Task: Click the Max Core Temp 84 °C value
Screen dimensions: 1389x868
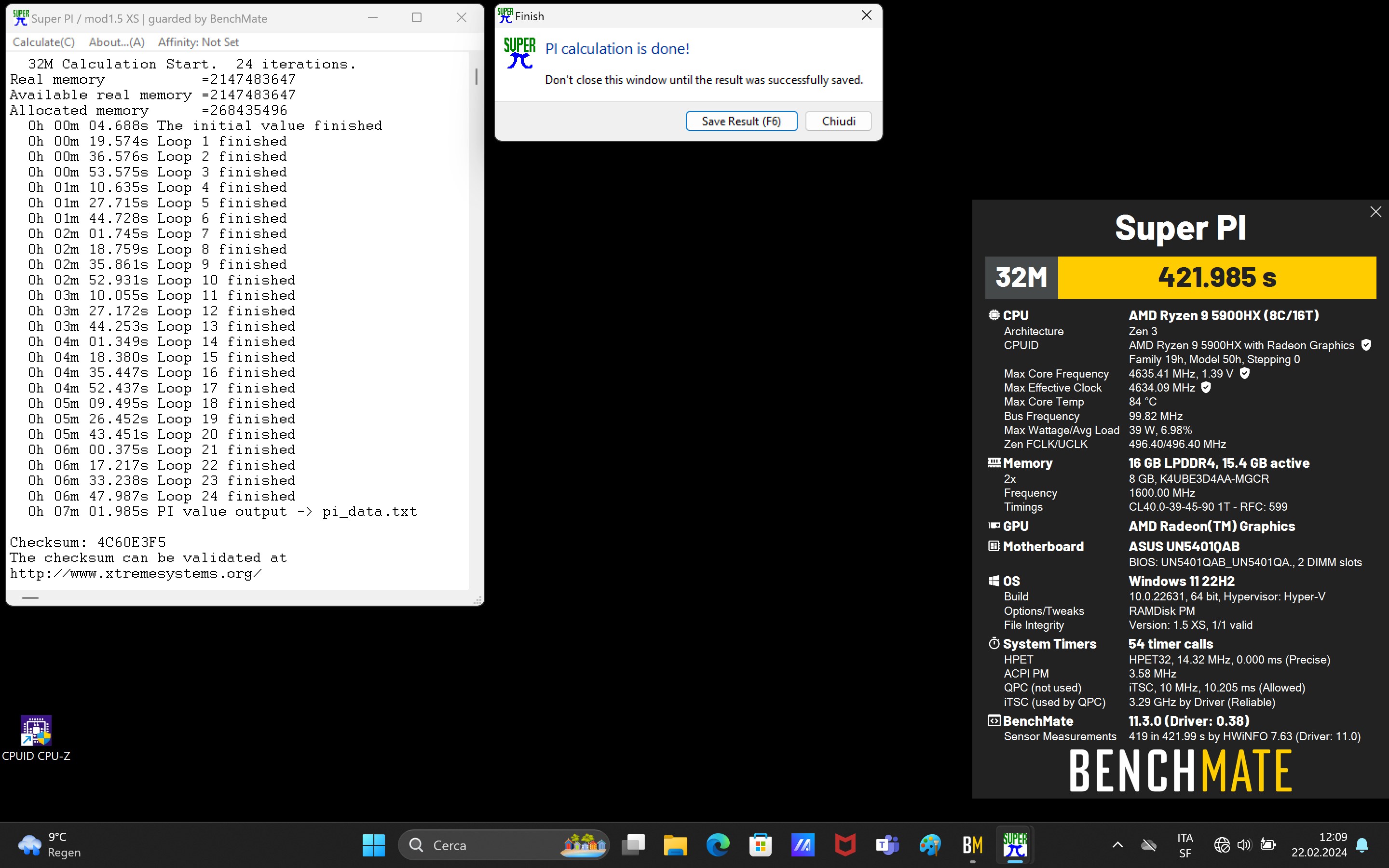Action: pos(1142,402)
